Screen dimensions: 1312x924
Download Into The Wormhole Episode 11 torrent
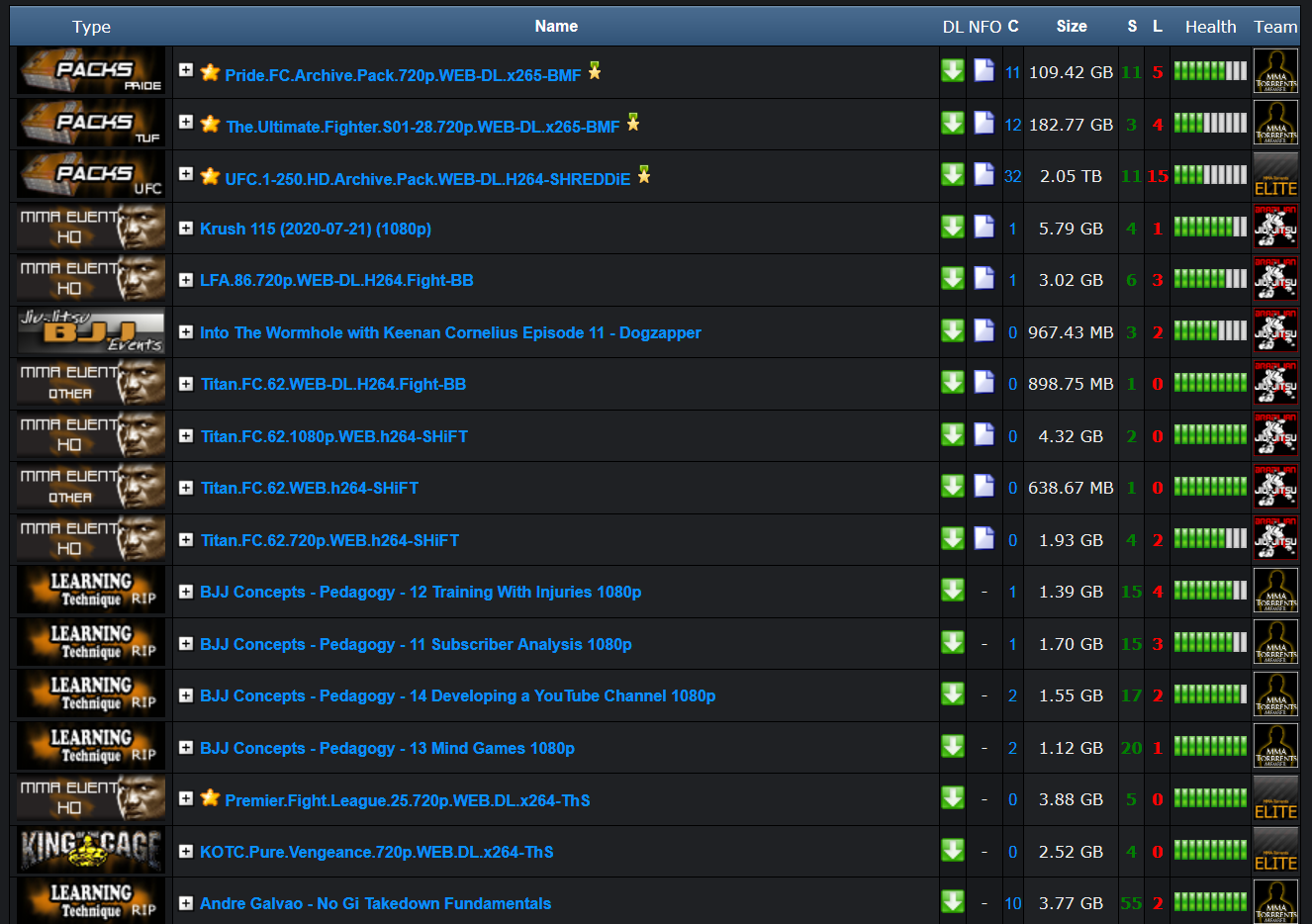[x=953, y=330]
